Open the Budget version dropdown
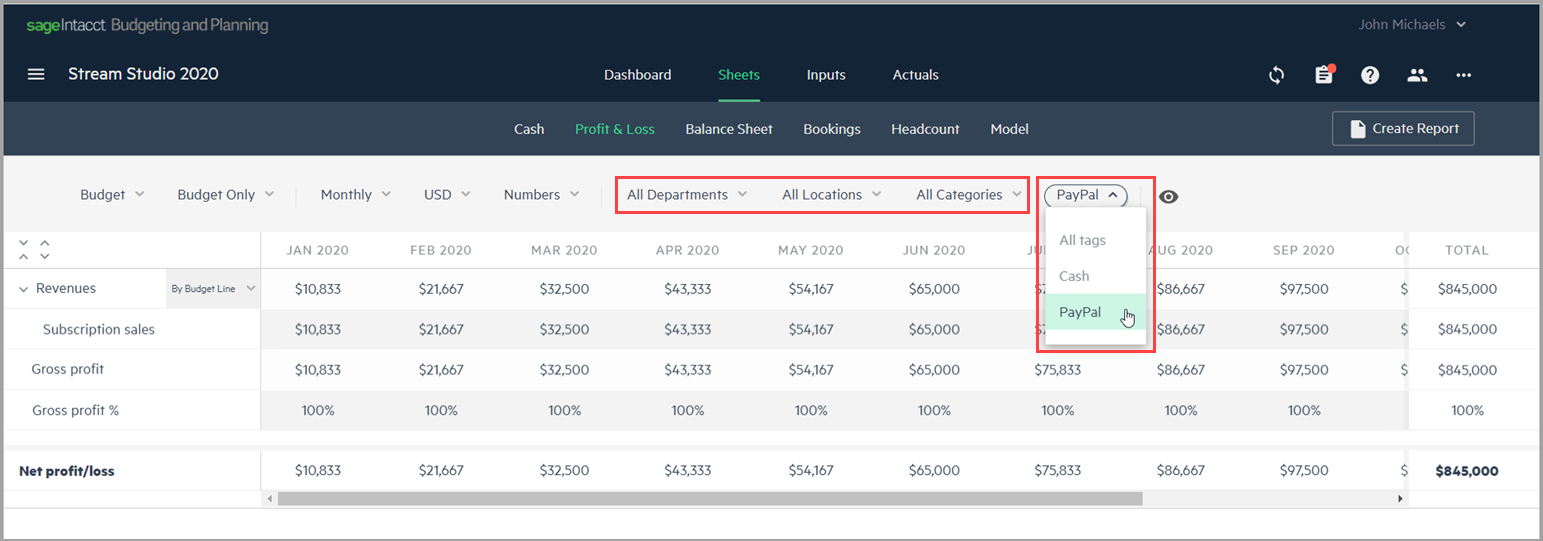Image resolution: width=1543 pixels, height=541 pixels. (x=112, y=195)
